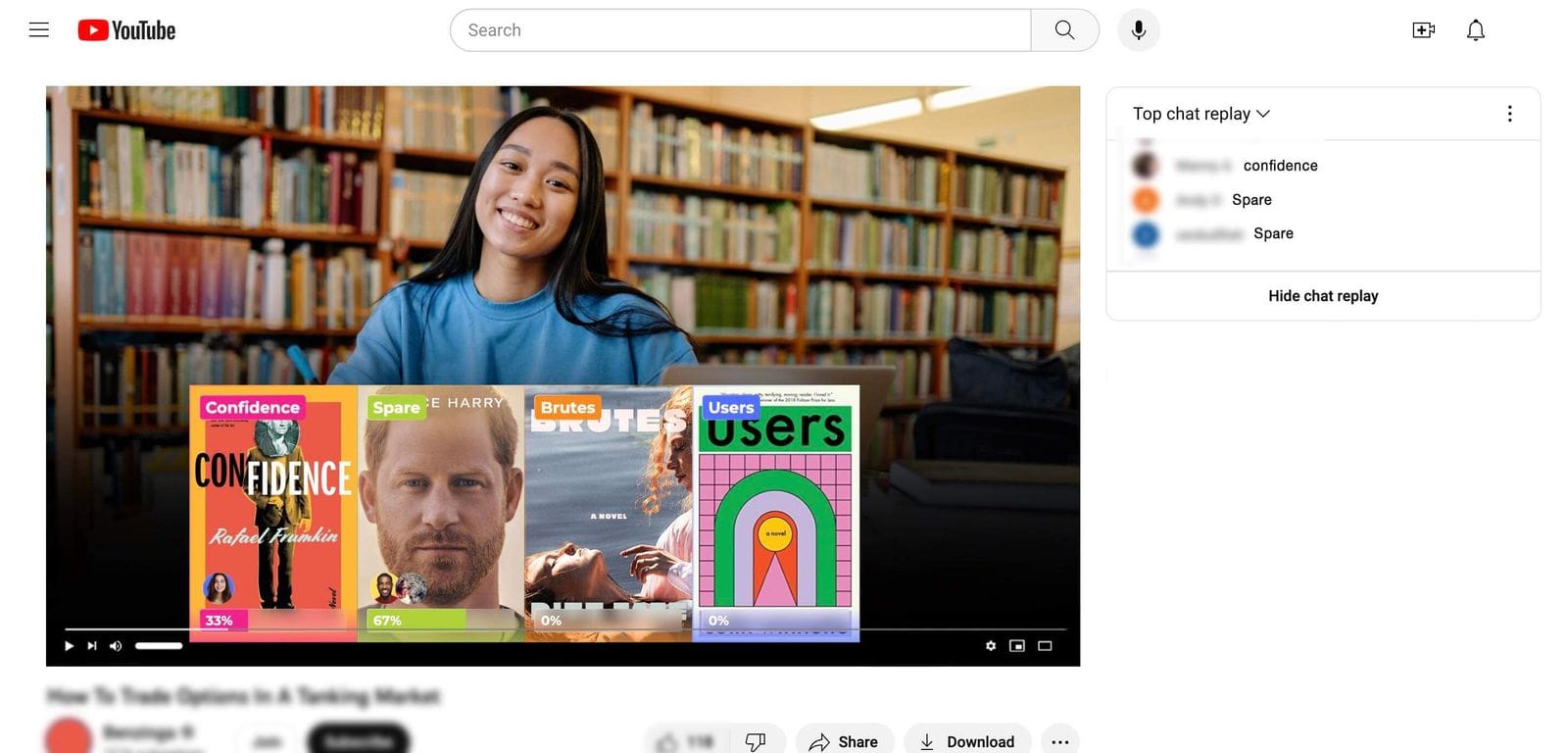The image size is (1568, 753).
Task: Switch to miniplayer mode
Action: pyautogui.click(x=1017, y=646)
